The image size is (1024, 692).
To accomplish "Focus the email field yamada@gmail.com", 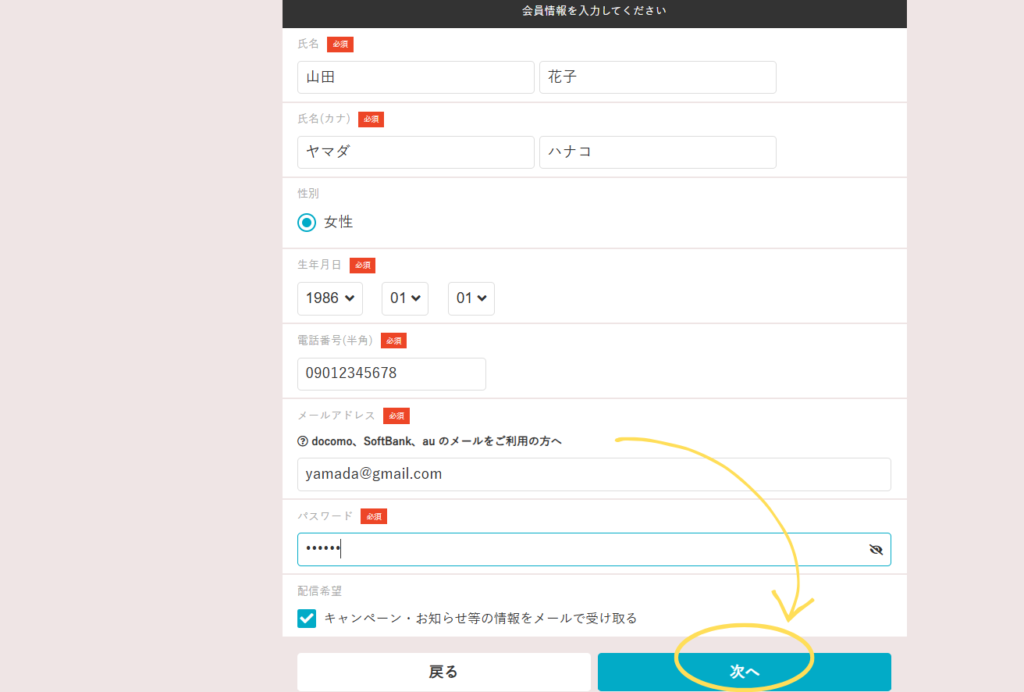I will tap(594, 474).
